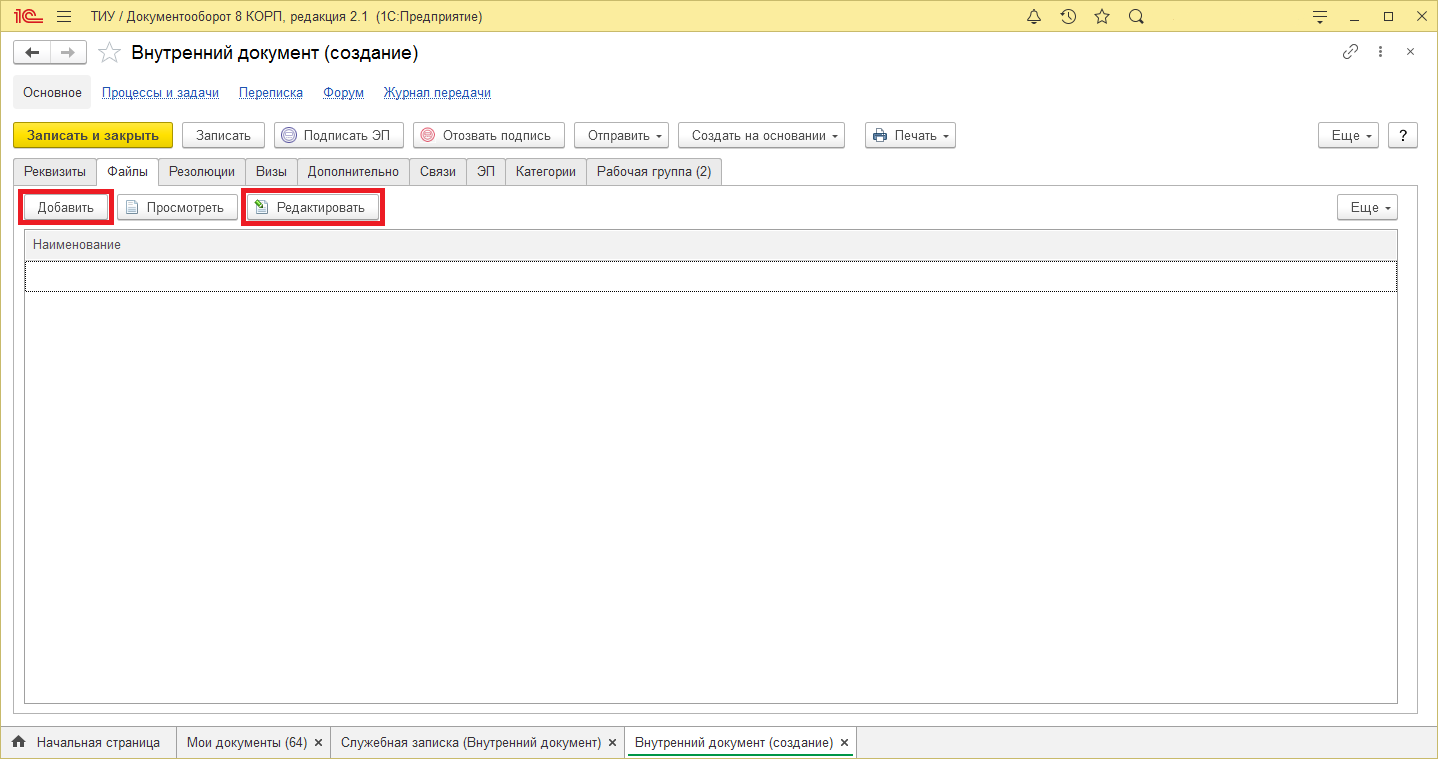The height and width of the screenshot is (759, 1438).
Task: Click Подписать ЭП button
Action: click(339, 135)
